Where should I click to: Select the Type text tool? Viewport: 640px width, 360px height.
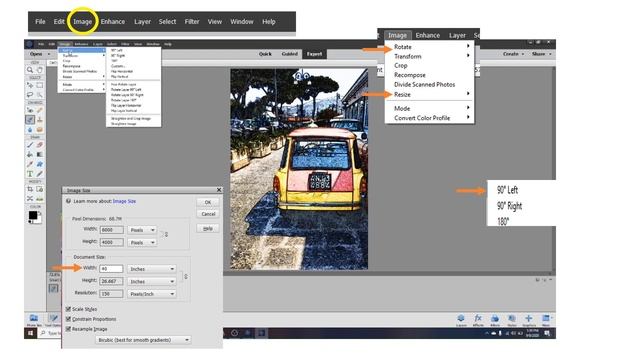click(30, 174)
